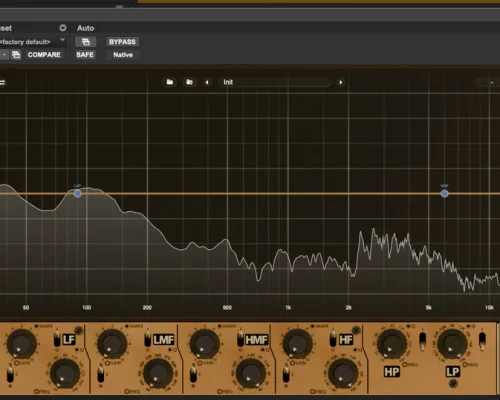Toggle the HMF C/N mode switch
Screen dimensions: 500x400
click(193, 374)
